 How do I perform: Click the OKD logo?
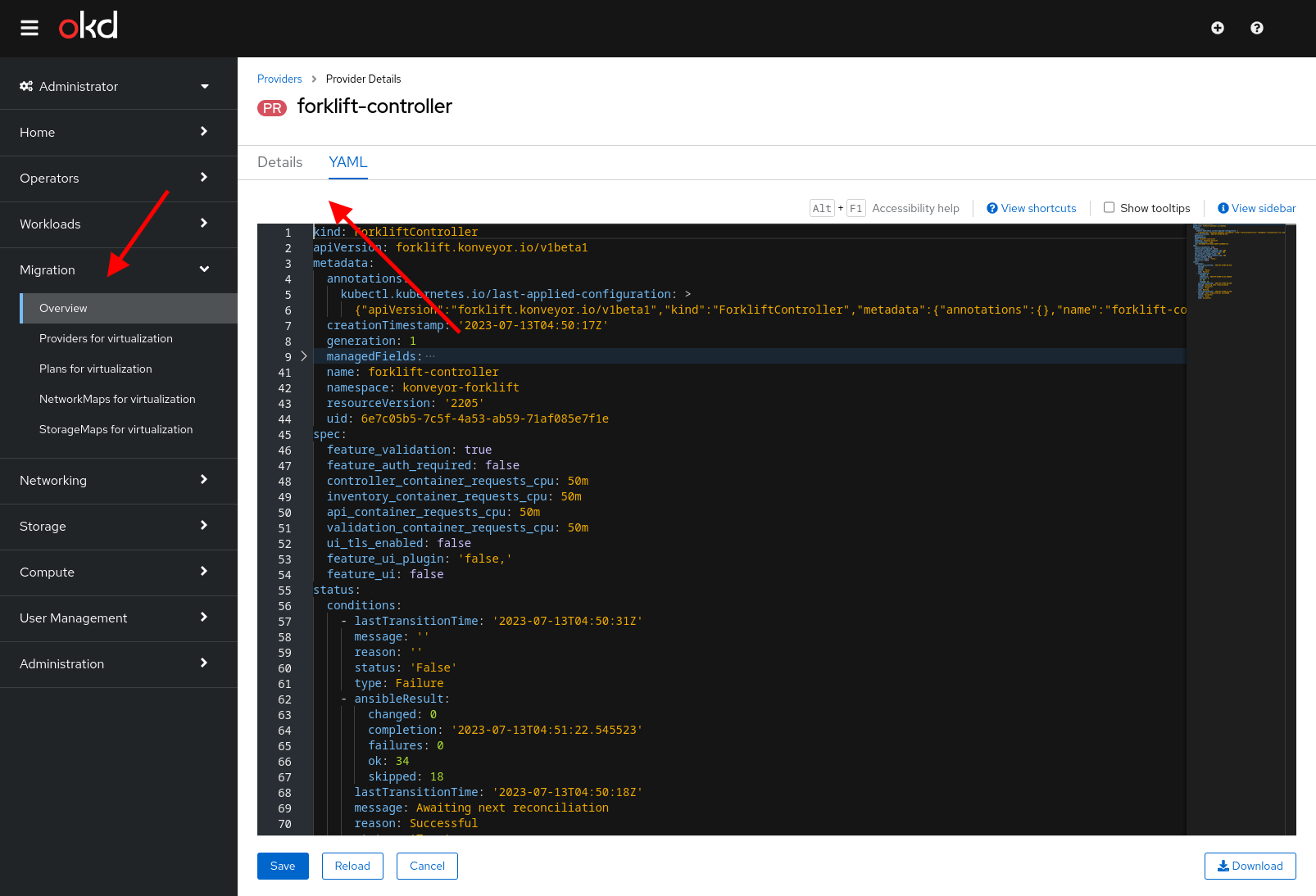88,25
